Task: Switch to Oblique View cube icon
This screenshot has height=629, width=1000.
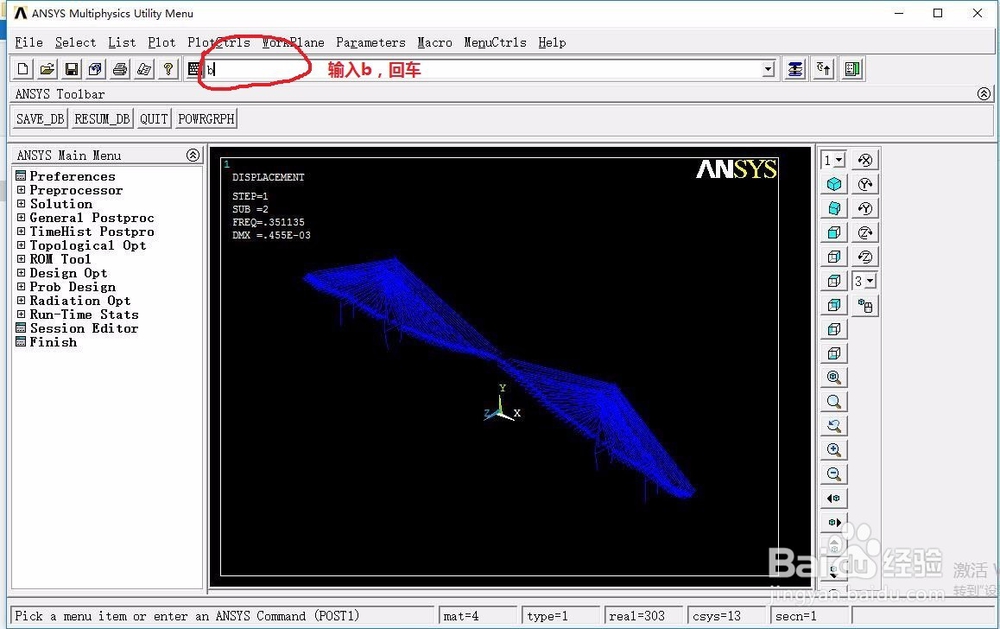Action: 834,209
